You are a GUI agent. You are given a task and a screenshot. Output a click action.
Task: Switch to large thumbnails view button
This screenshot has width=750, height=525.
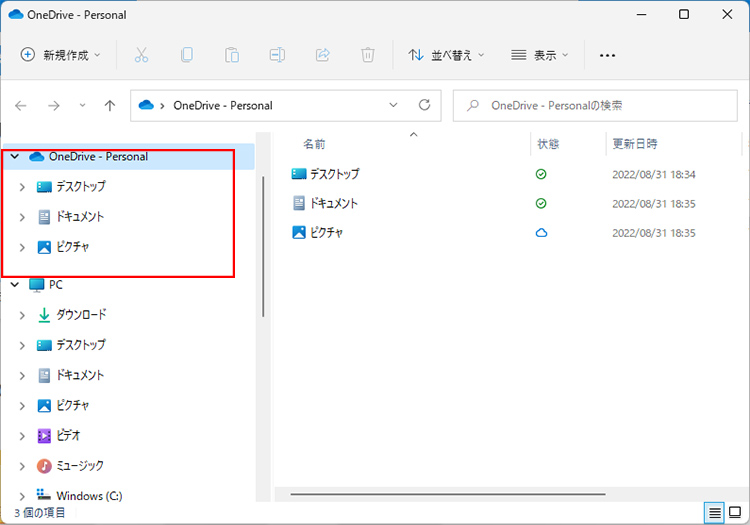point(735,513)
